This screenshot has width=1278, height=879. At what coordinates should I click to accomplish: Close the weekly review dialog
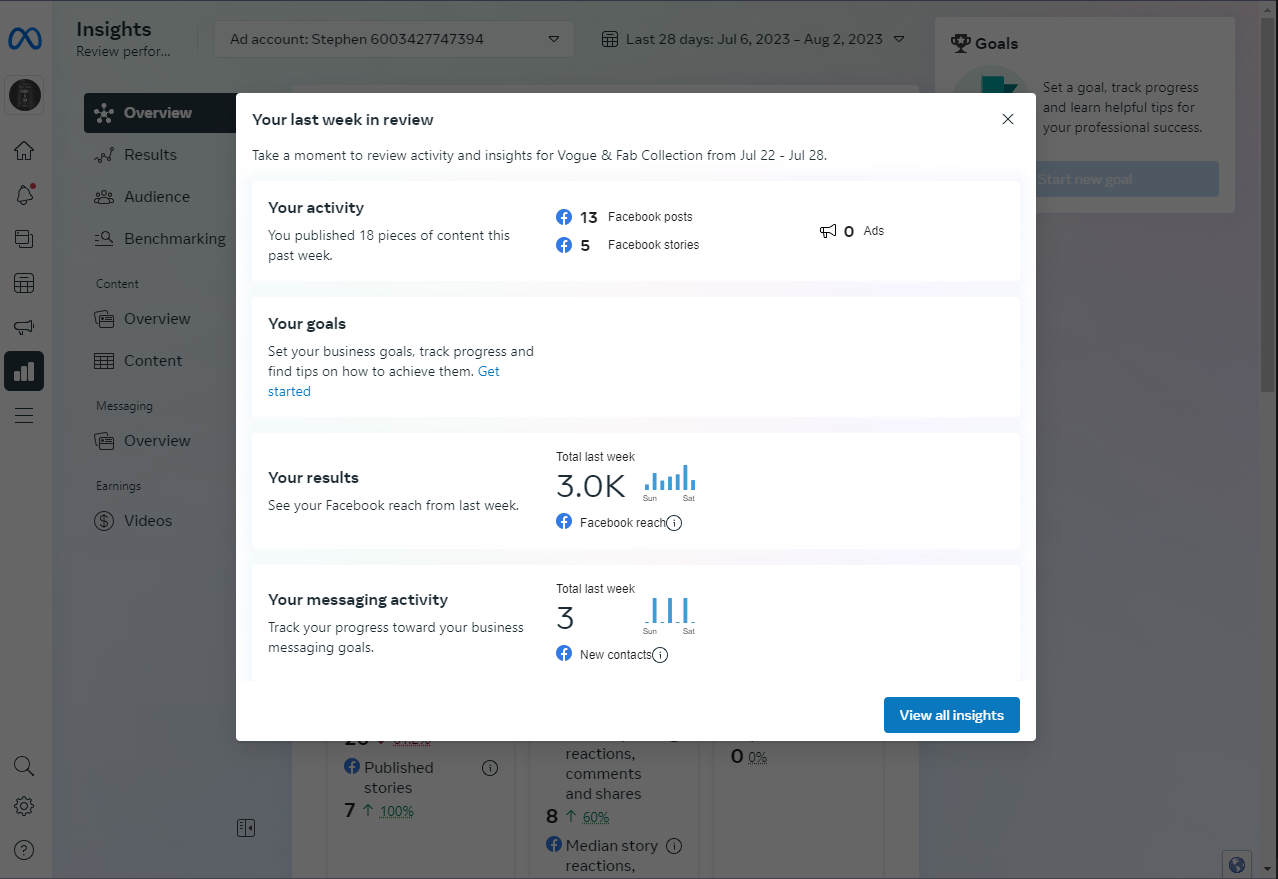[x=1008, y=119]
